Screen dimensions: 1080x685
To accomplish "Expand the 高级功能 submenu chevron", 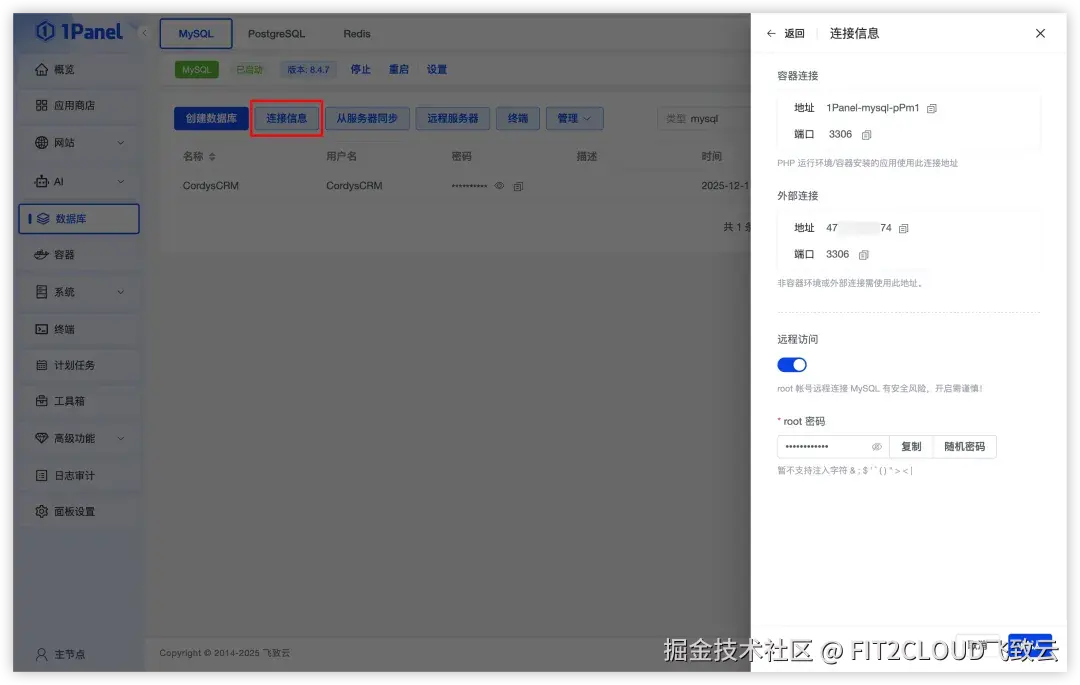I will click(x=121, y=439).
